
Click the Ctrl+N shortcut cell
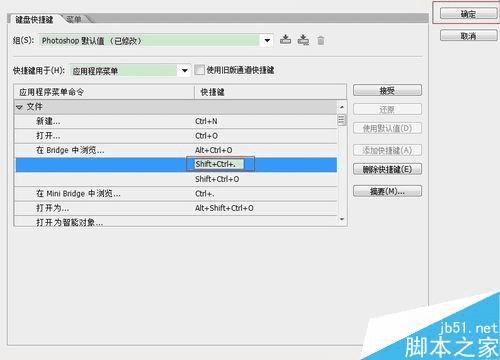[206, 121]
